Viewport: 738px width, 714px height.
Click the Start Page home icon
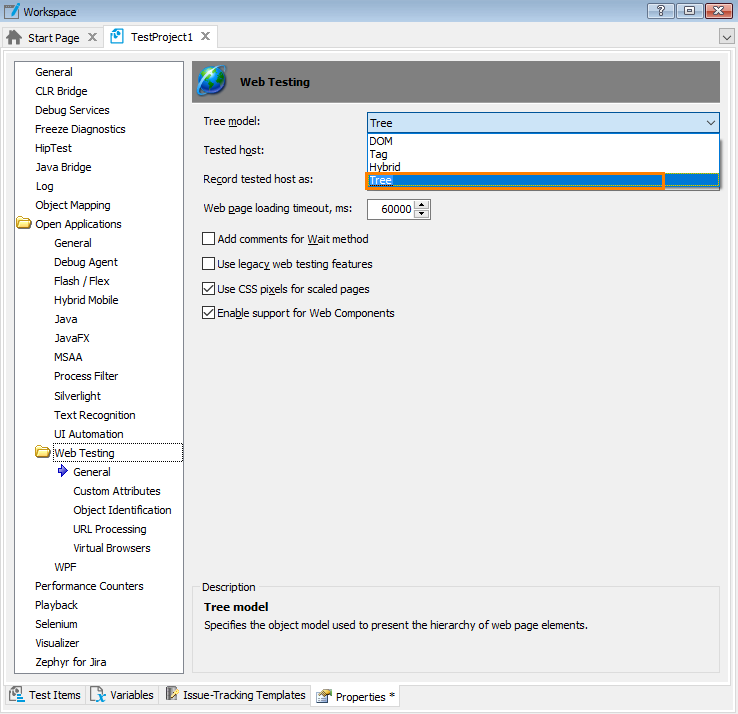pos(14,38)
